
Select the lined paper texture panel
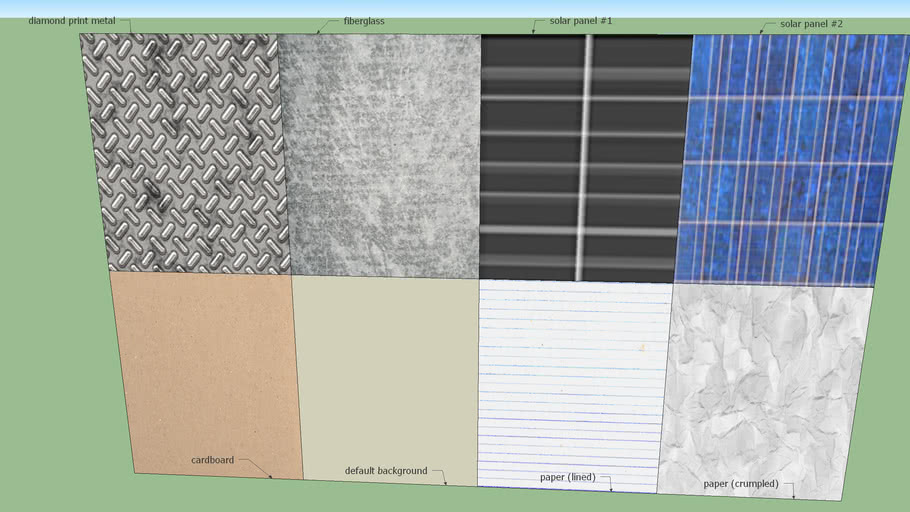coord(573,385)
